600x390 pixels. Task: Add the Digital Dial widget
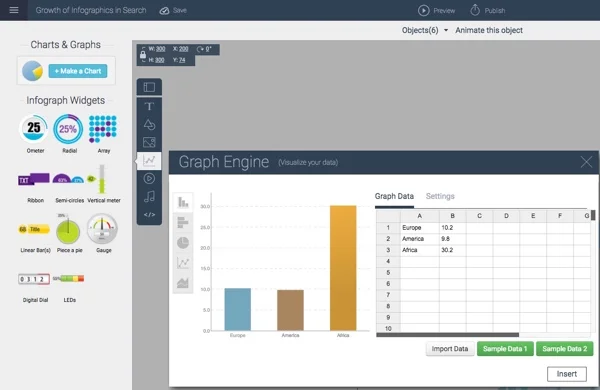coord(34,279)
